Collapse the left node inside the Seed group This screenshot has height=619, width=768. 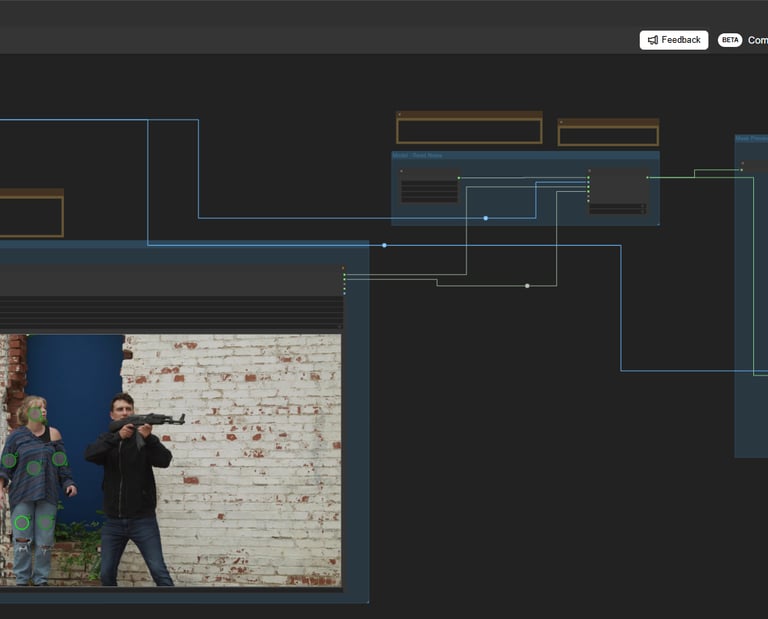point(402,171)
